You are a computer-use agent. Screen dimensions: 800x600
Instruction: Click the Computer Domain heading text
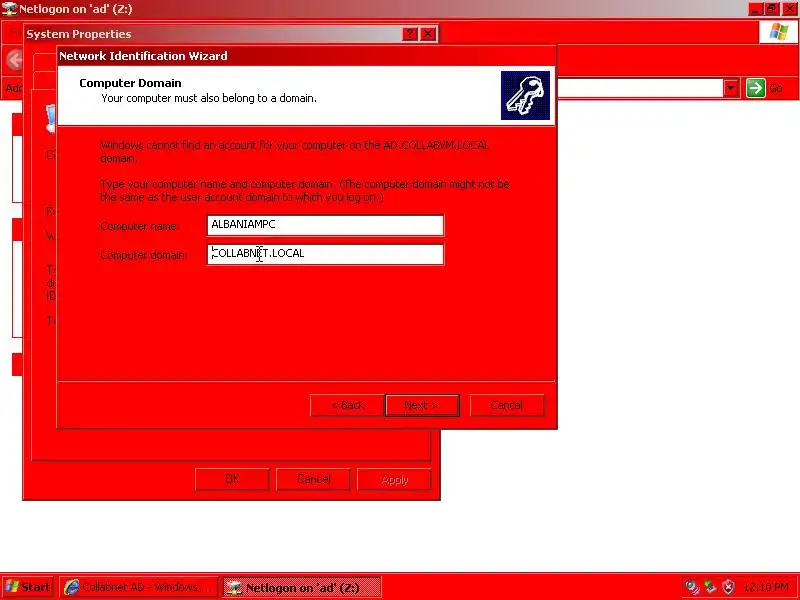(x=130, y=83)
